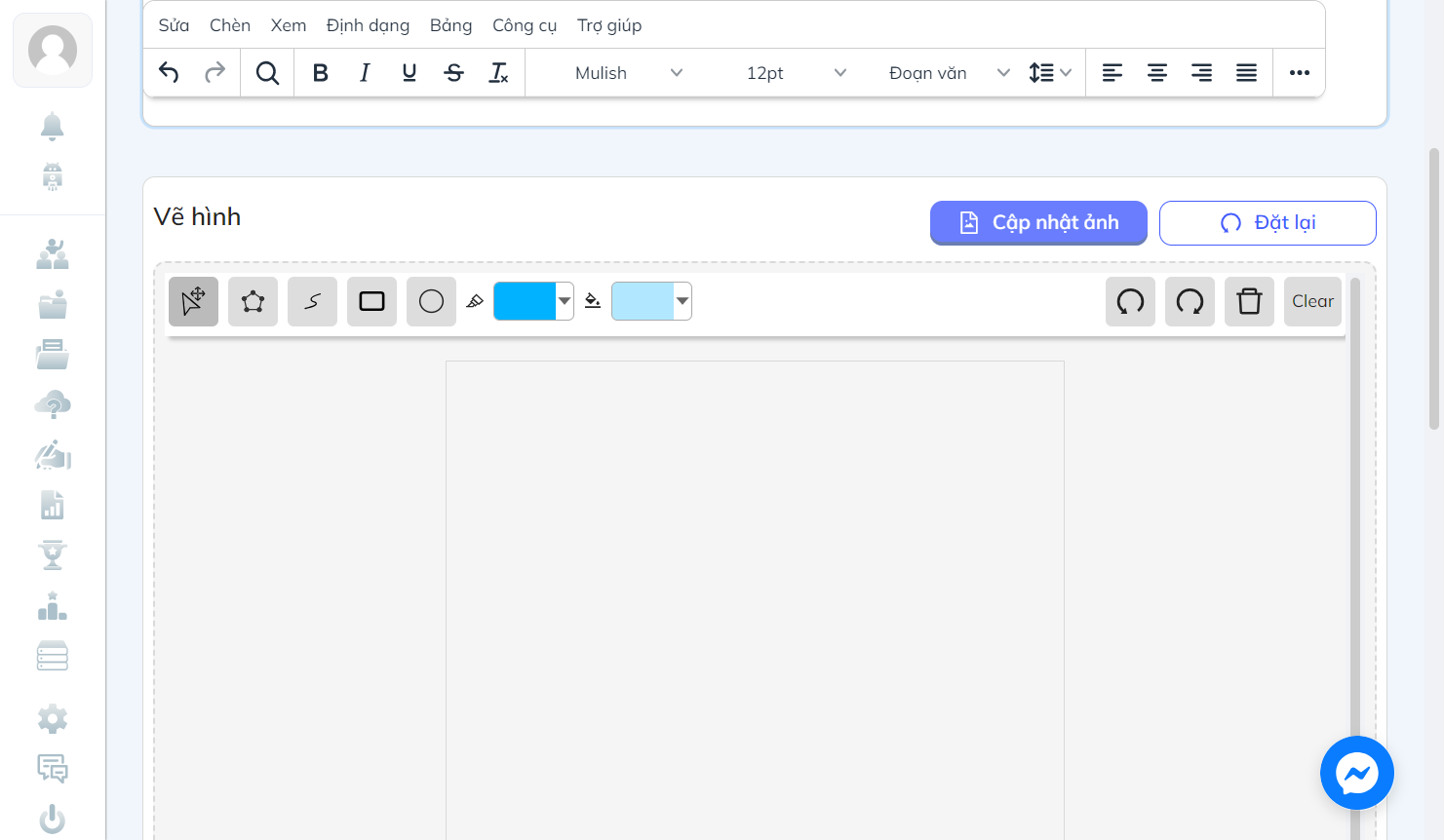The image size is (1444, 840).
Task: Click the Cập nhật ảnh button
Action: pos(1038,222)
